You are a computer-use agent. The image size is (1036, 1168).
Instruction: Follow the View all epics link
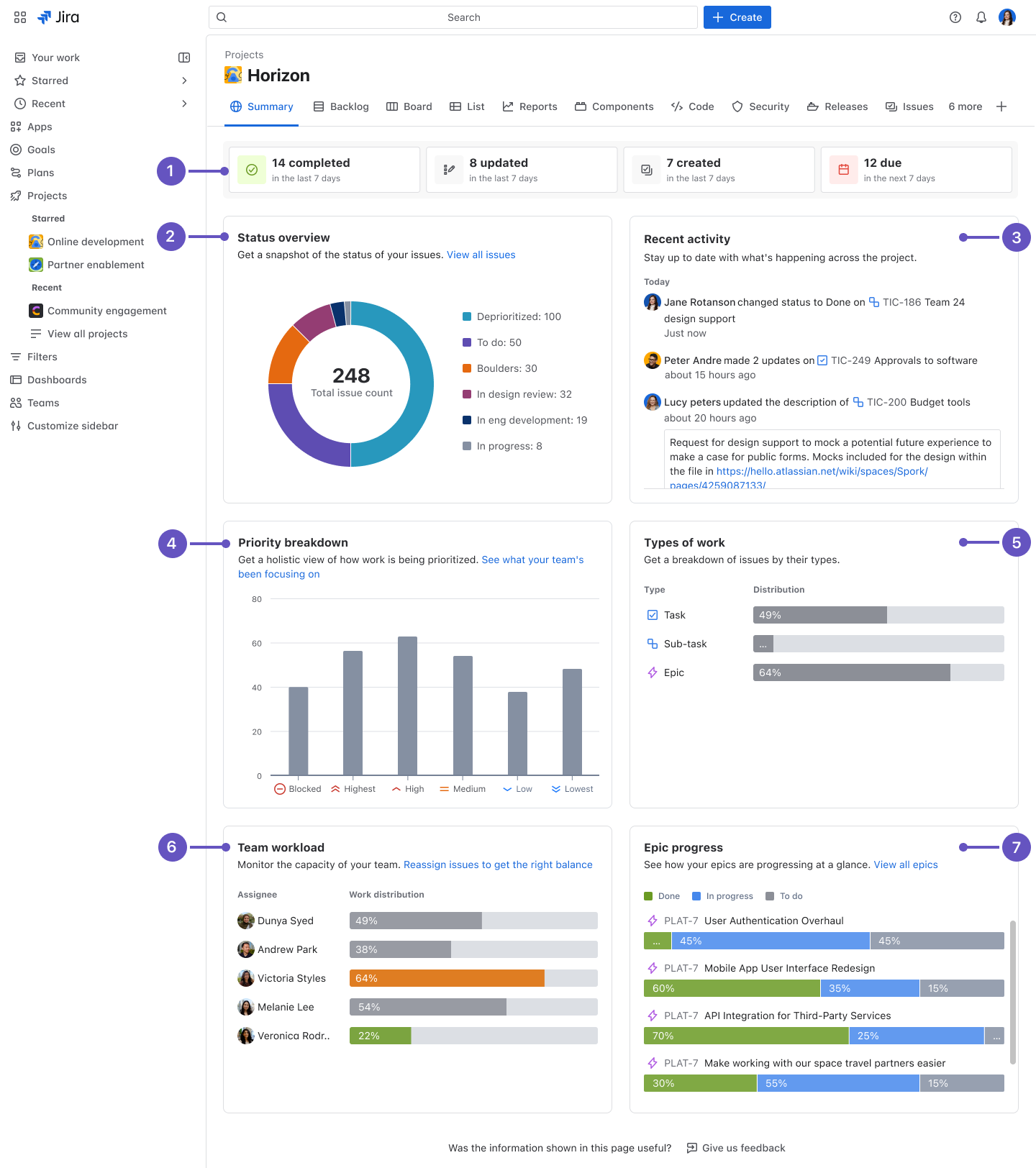pyautogui.click(x=906, y=864)
